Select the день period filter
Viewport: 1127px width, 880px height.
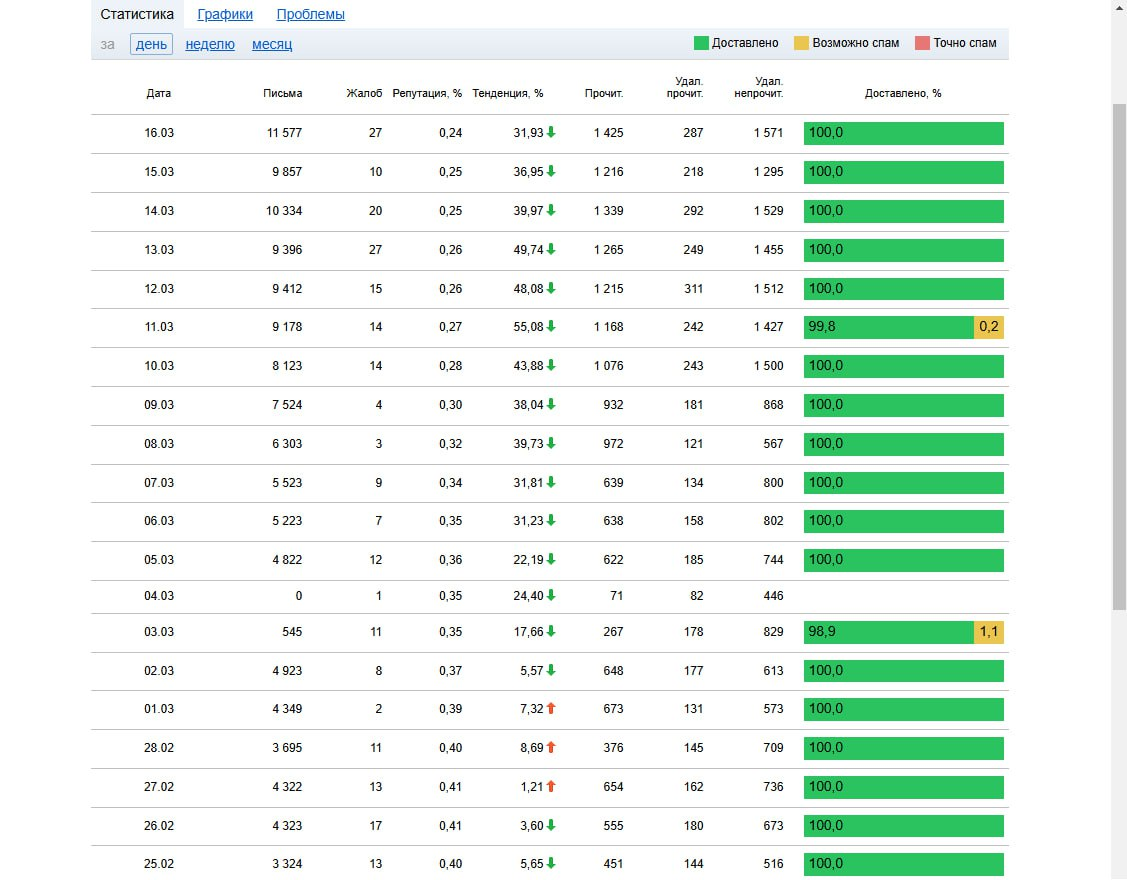pyautogui.click(x=152, y=44)
